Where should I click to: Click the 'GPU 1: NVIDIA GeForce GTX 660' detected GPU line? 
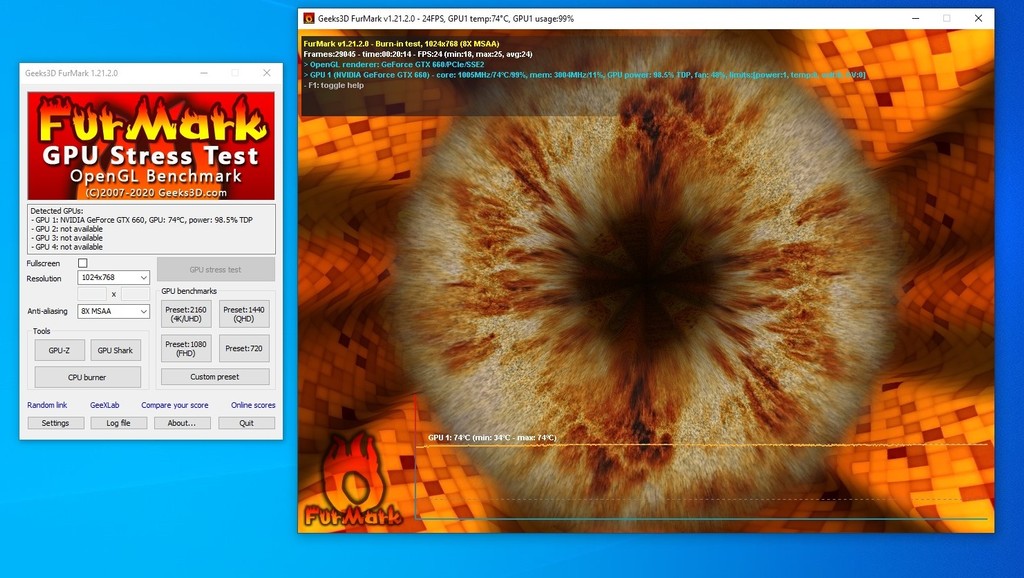[144, 220]
